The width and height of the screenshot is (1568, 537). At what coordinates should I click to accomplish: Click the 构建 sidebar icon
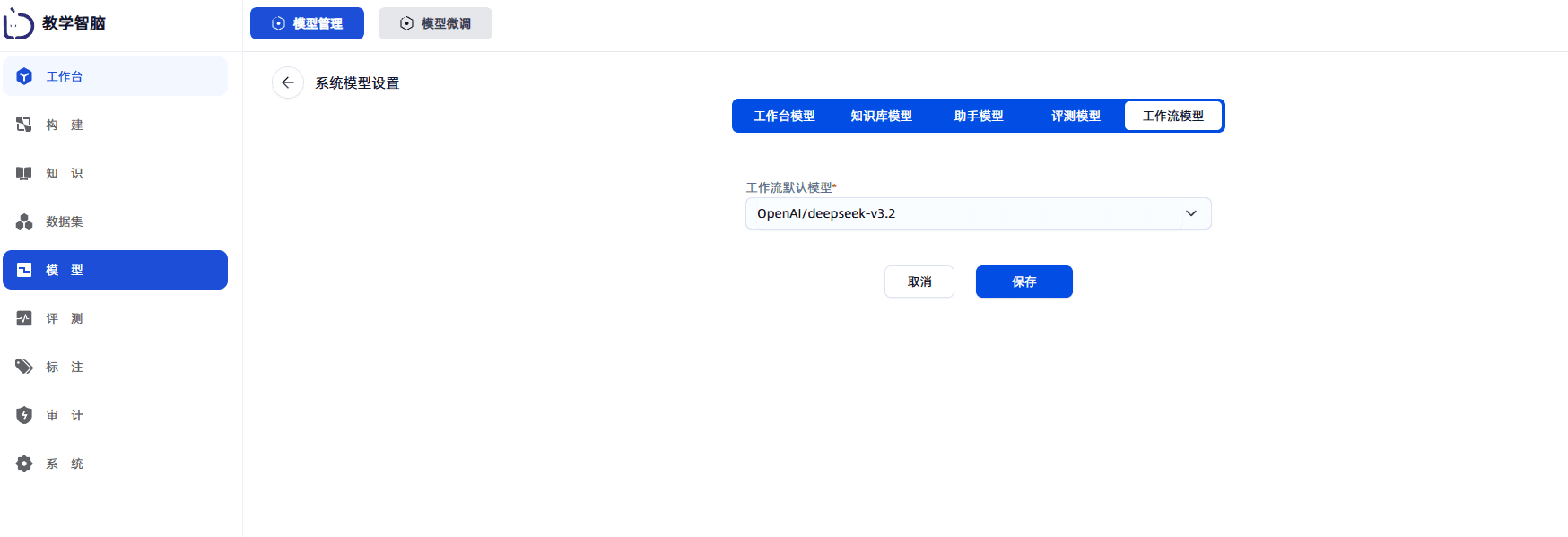coord(24,125)
